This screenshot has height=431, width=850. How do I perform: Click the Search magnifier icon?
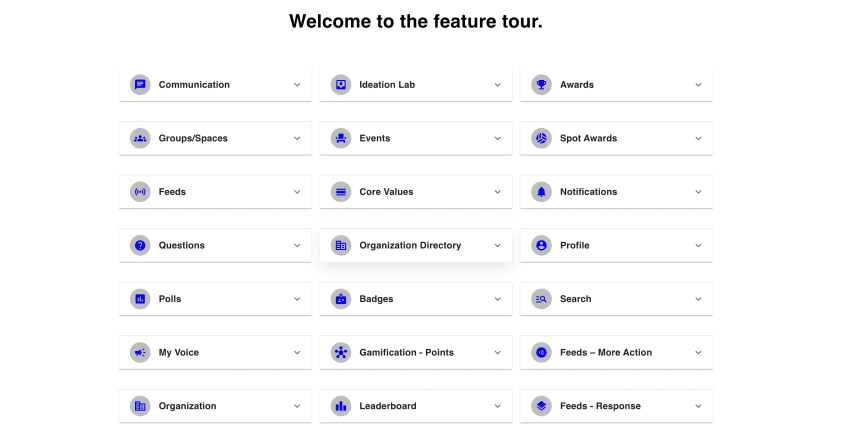point(541,299)
